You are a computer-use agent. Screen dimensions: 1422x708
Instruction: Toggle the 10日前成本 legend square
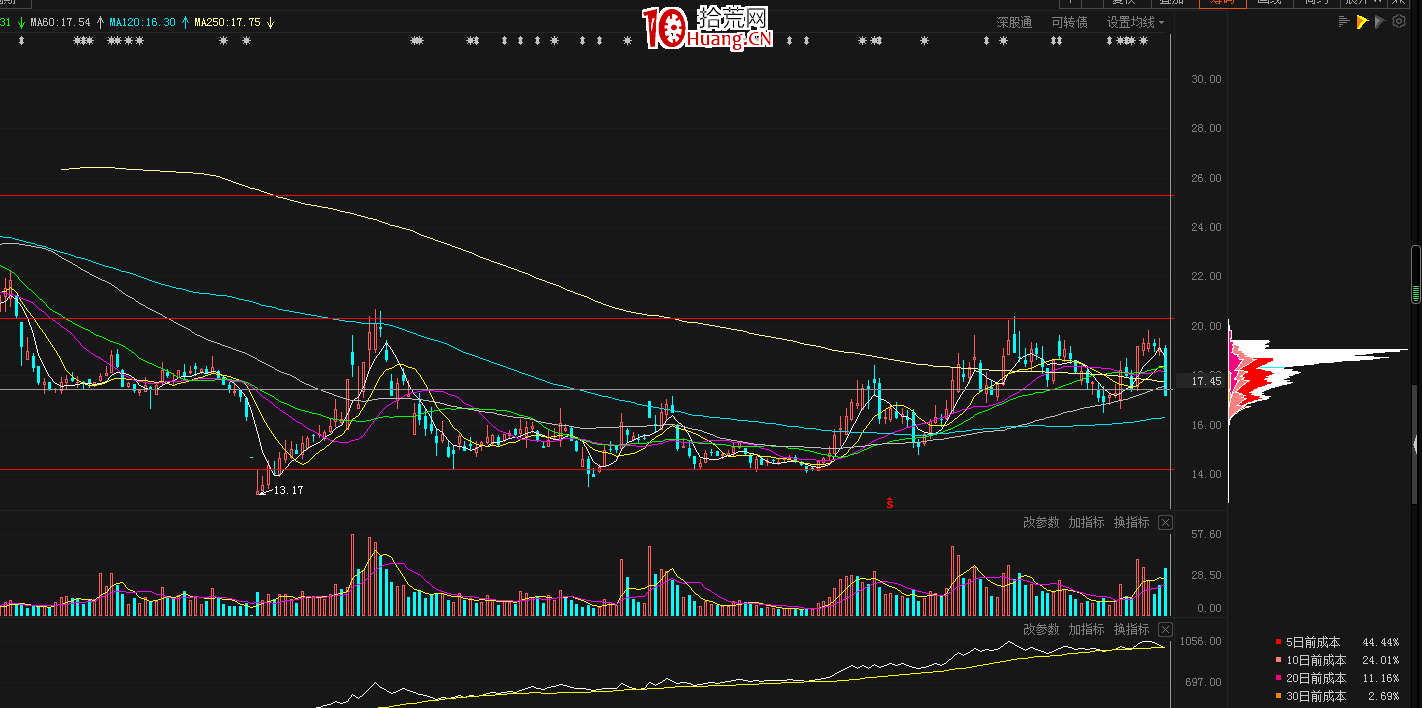pos(1278,660)
